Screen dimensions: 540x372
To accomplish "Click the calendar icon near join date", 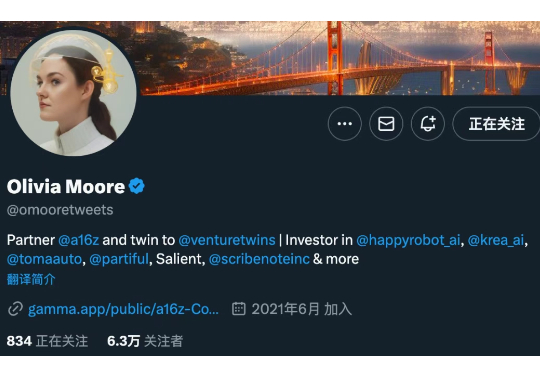I will click(x=239, y=309).
